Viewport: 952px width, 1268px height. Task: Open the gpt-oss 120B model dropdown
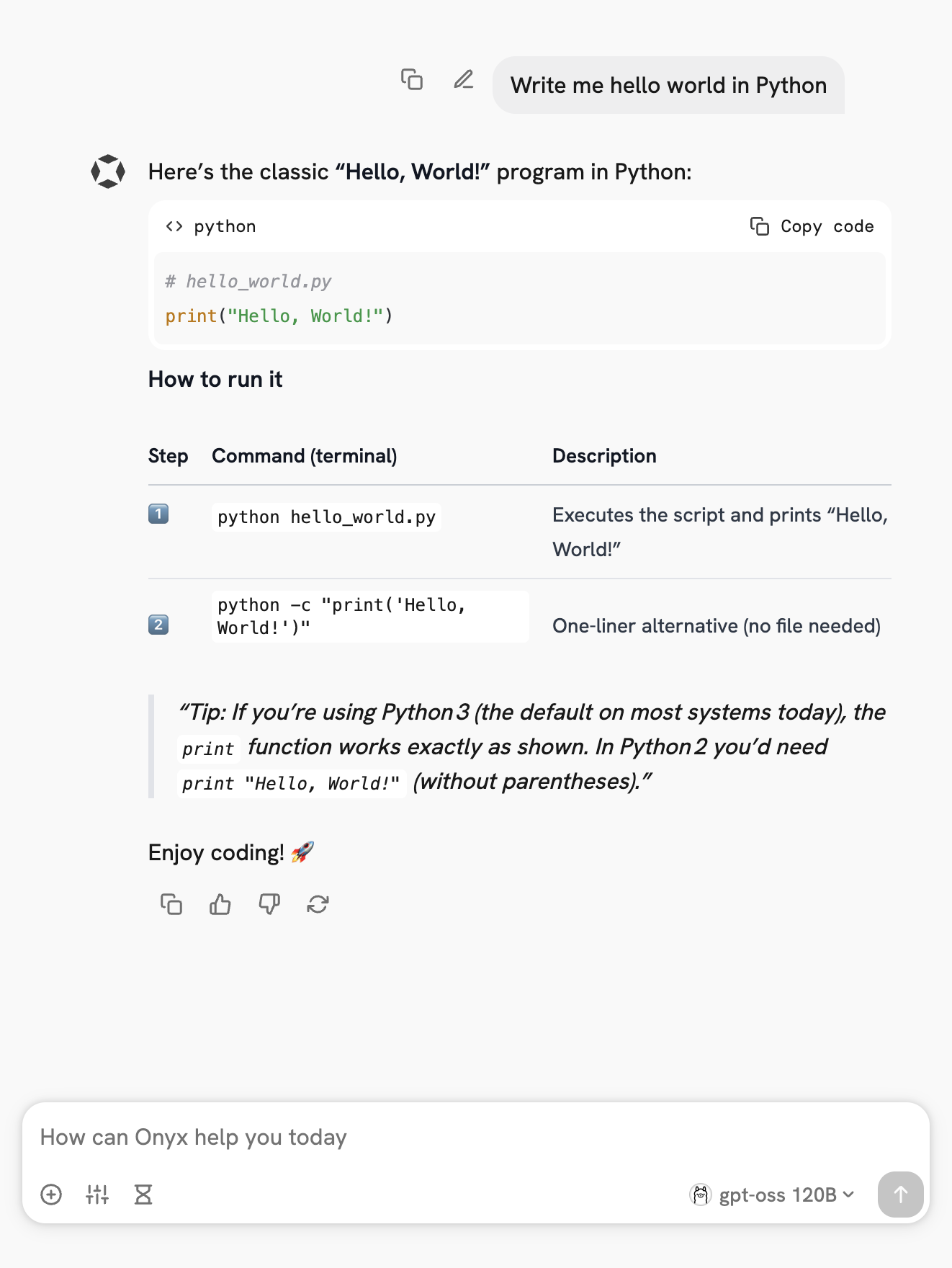click(x=772, y=1195)
